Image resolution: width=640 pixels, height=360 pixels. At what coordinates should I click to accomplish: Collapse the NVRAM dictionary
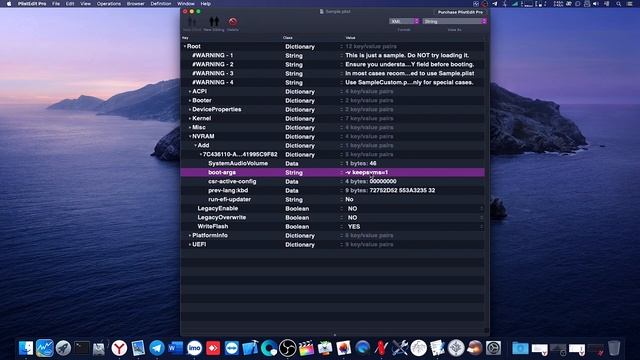coord(190,136)
